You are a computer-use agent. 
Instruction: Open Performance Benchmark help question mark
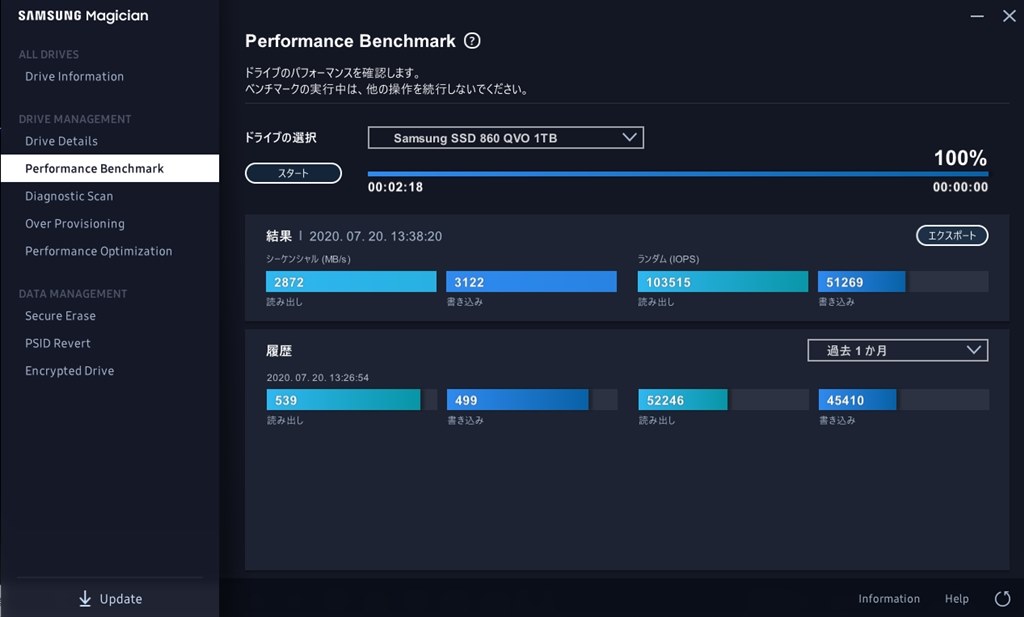472,41
